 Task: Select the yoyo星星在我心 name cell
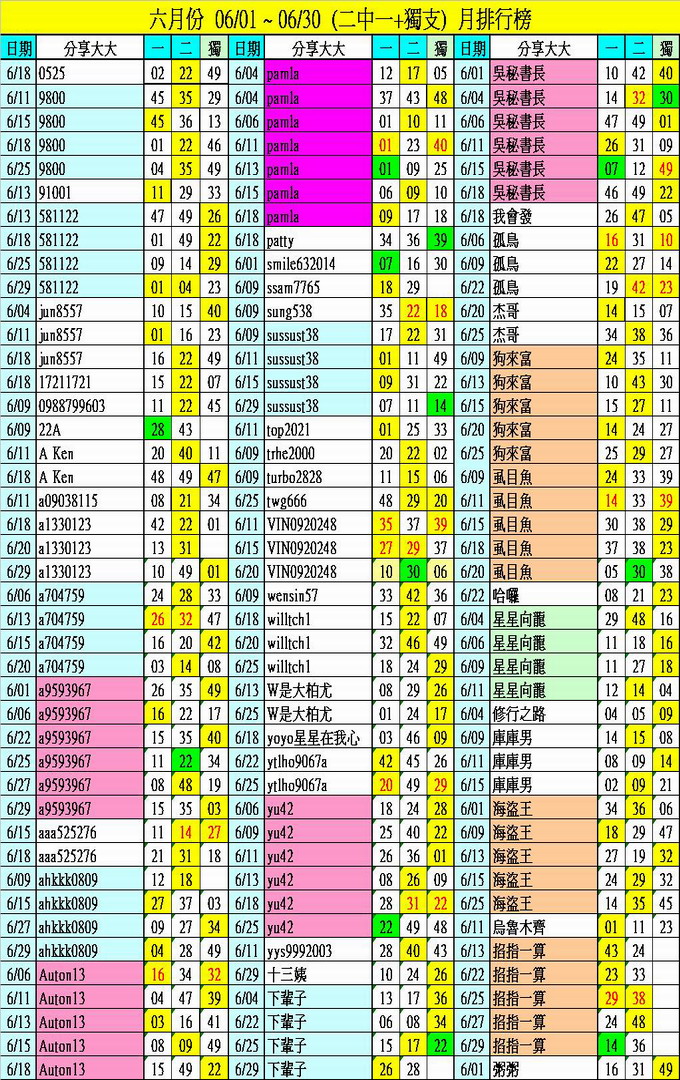pos(318,738)
